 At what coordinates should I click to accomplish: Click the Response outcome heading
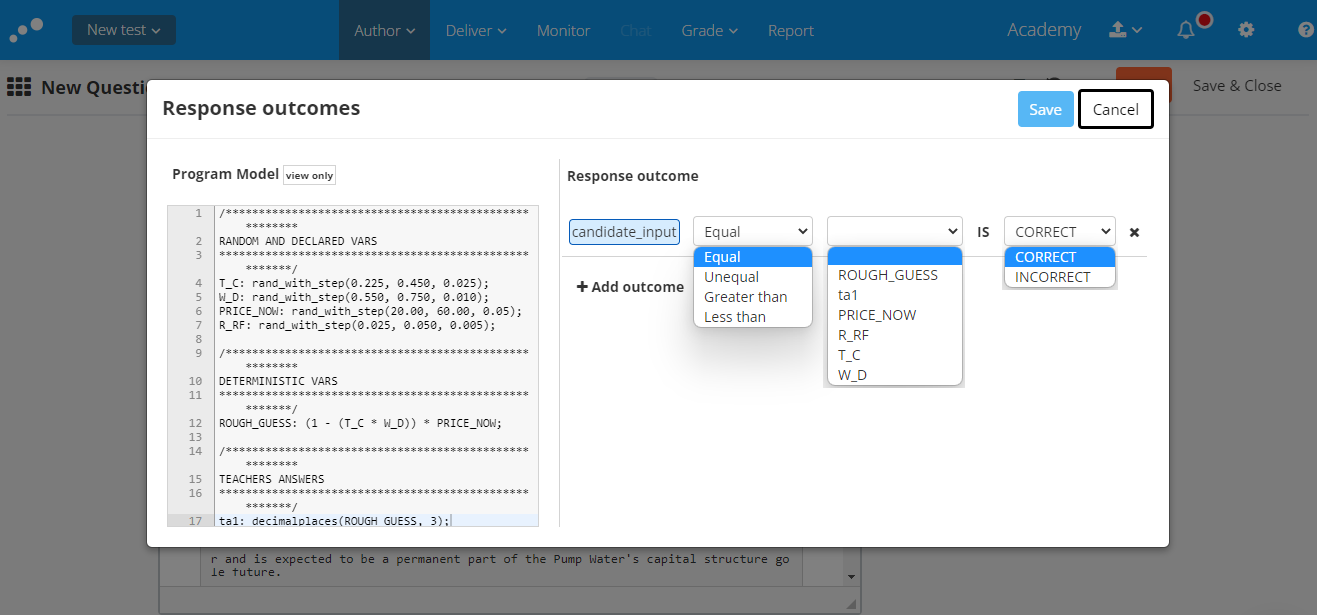(633, 176)
